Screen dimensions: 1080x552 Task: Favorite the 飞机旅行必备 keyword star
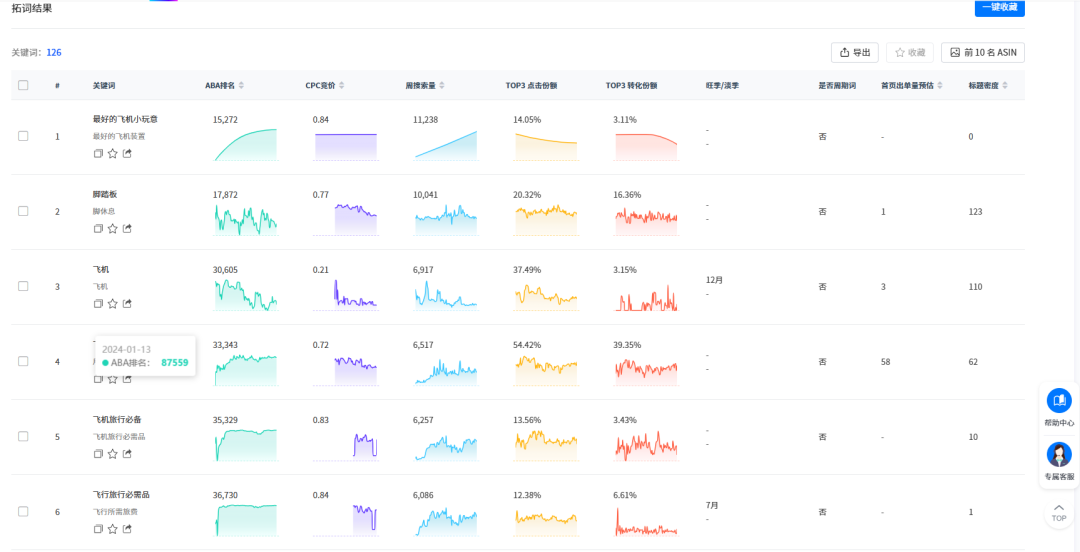point(113,453)
